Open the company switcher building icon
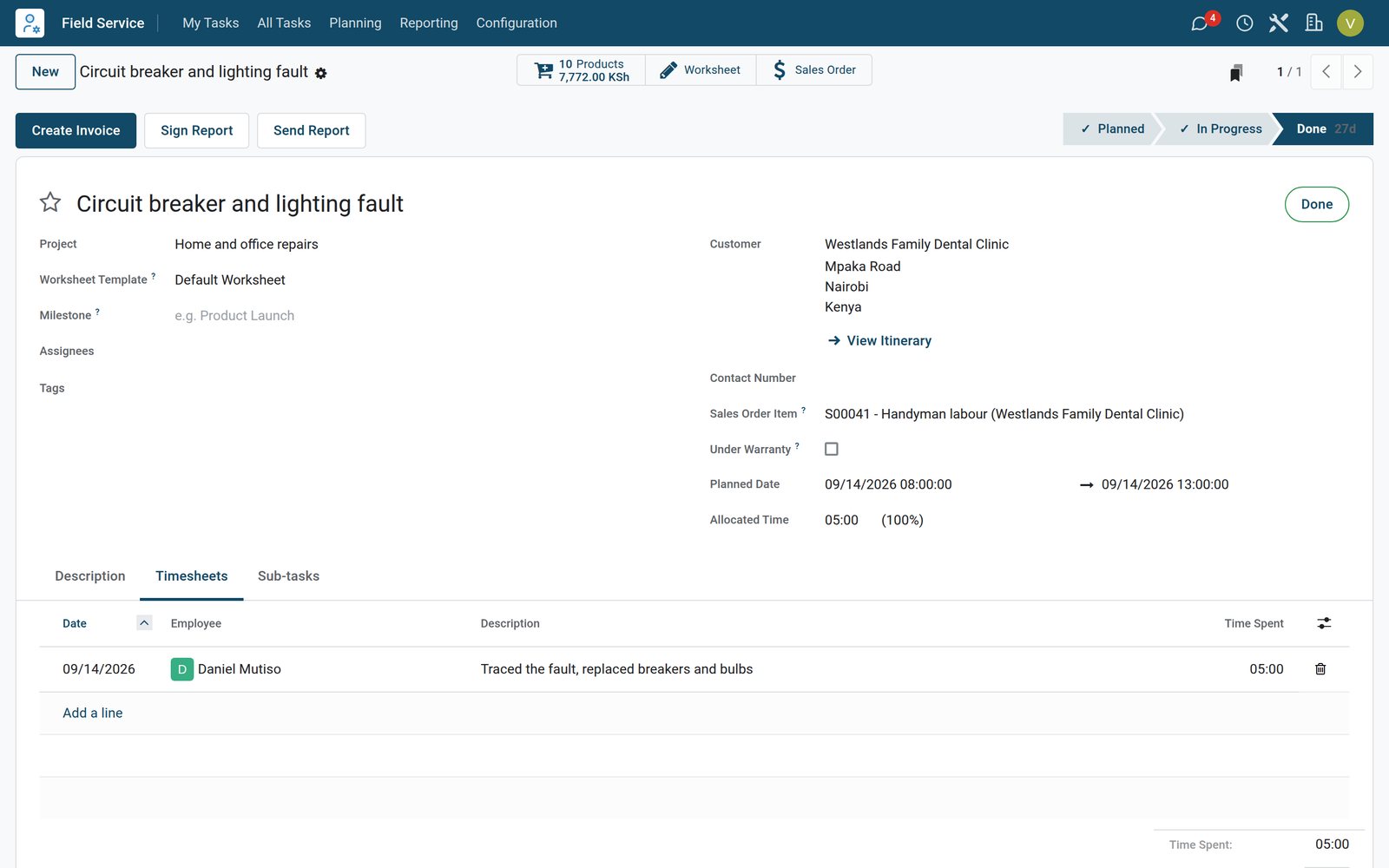 pos(1313,23)
